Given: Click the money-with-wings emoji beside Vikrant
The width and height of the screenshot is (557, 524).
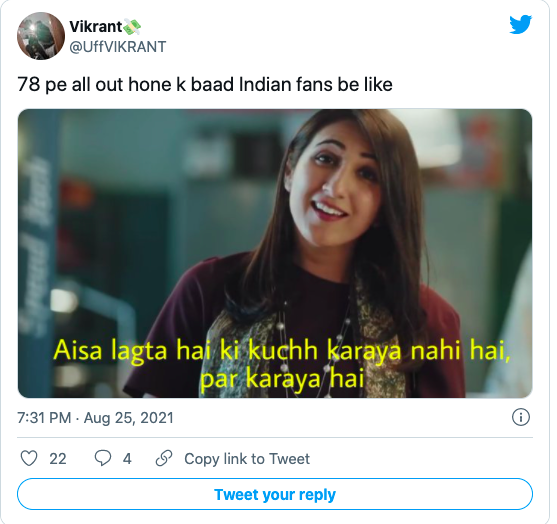Looking at the screenshot, I should [x=132, y=27].
